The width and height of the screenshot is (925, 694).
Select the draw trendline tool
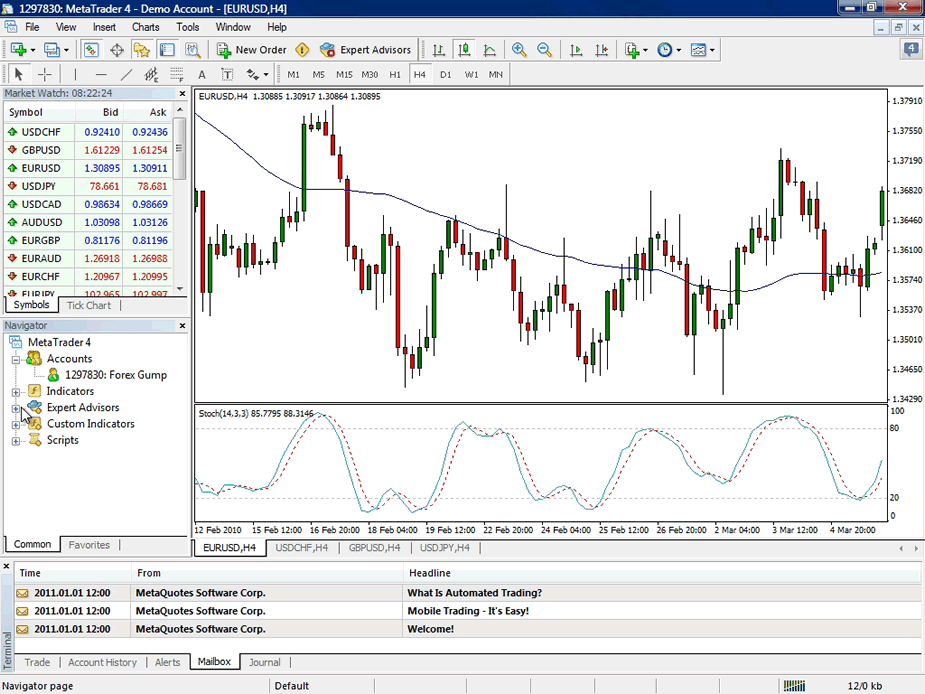tap(126, 74)
